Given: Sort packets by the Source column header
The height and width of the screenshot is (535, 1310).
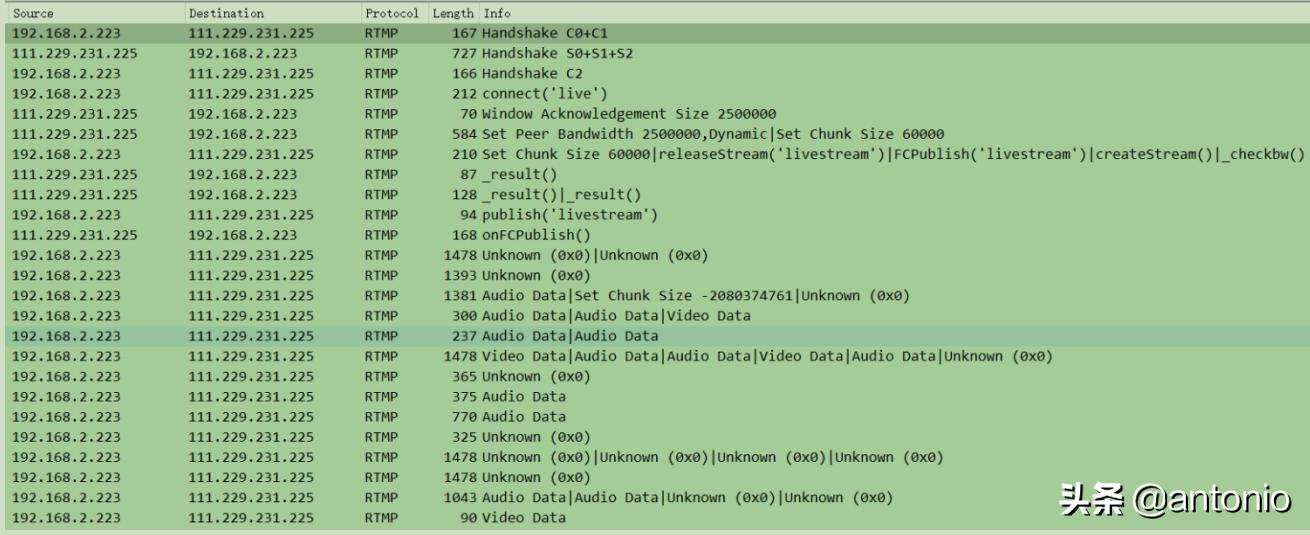Looking at the screenshot, I should [33, 14].
